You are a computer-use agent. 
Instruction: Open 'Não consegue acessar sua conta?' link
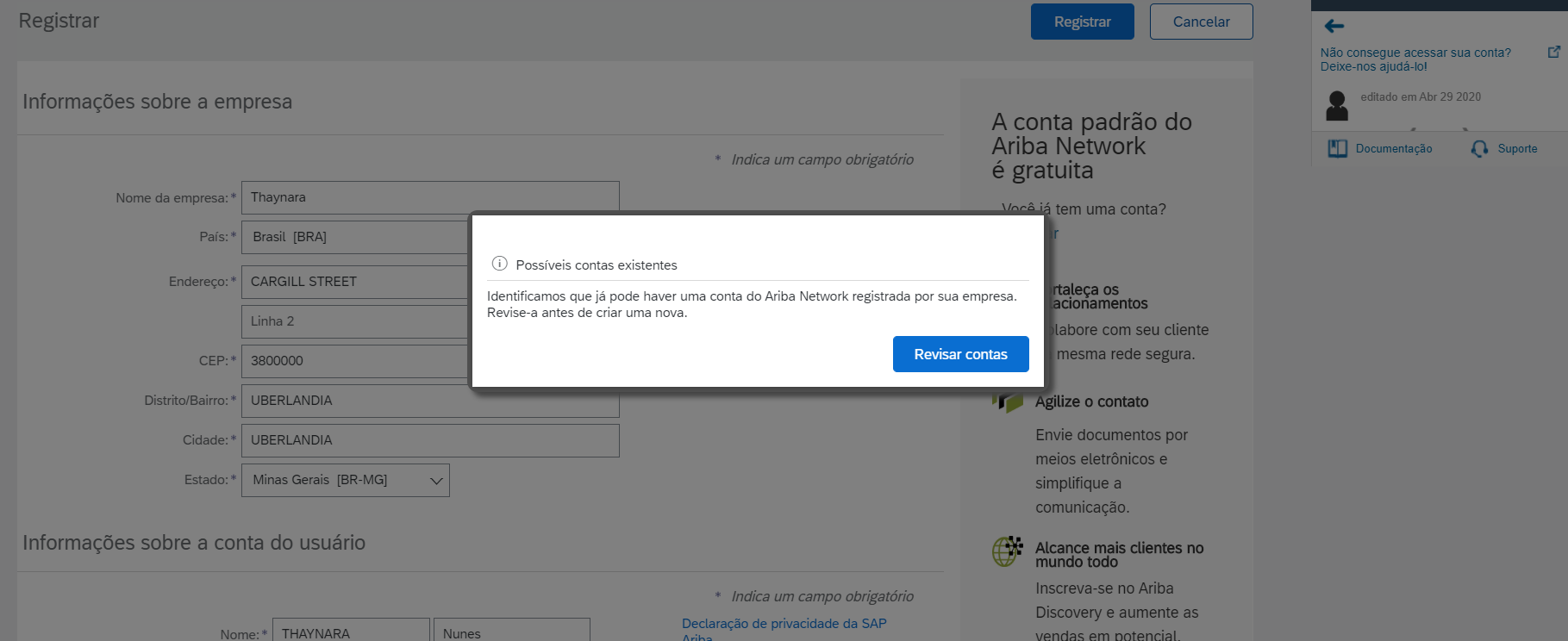click(x=1415, y=59)
